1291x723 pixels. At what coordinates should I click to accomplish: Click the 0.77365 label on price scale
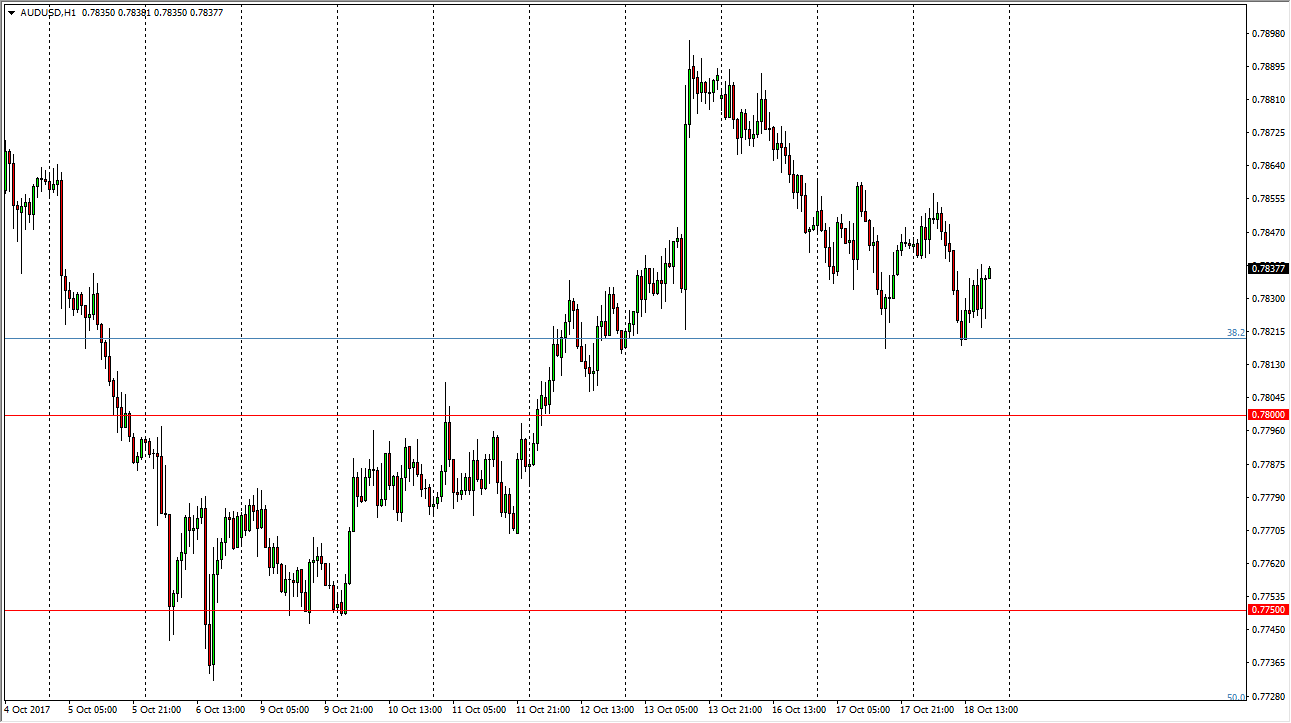click(1268, 662)
